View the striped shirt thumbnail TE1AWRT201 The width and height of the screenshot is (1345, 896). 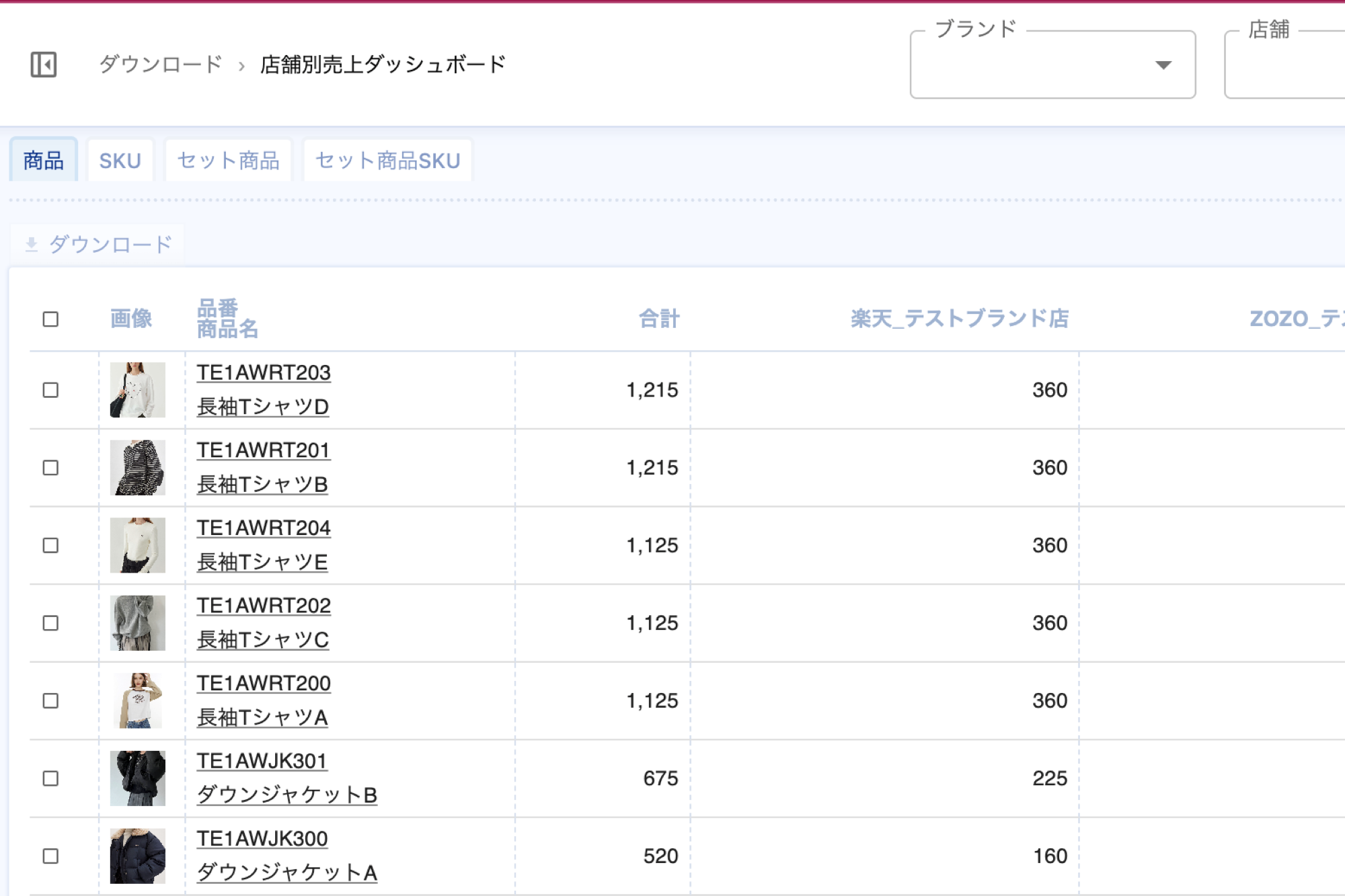137,468
